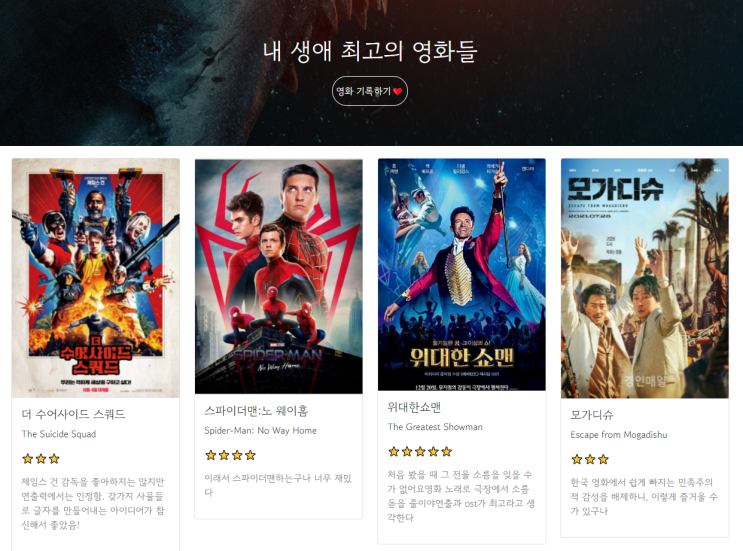Screen dimensions: 743x551
Task: Click first star under The Suicide Squad
Action: click(x=28, y=459)
